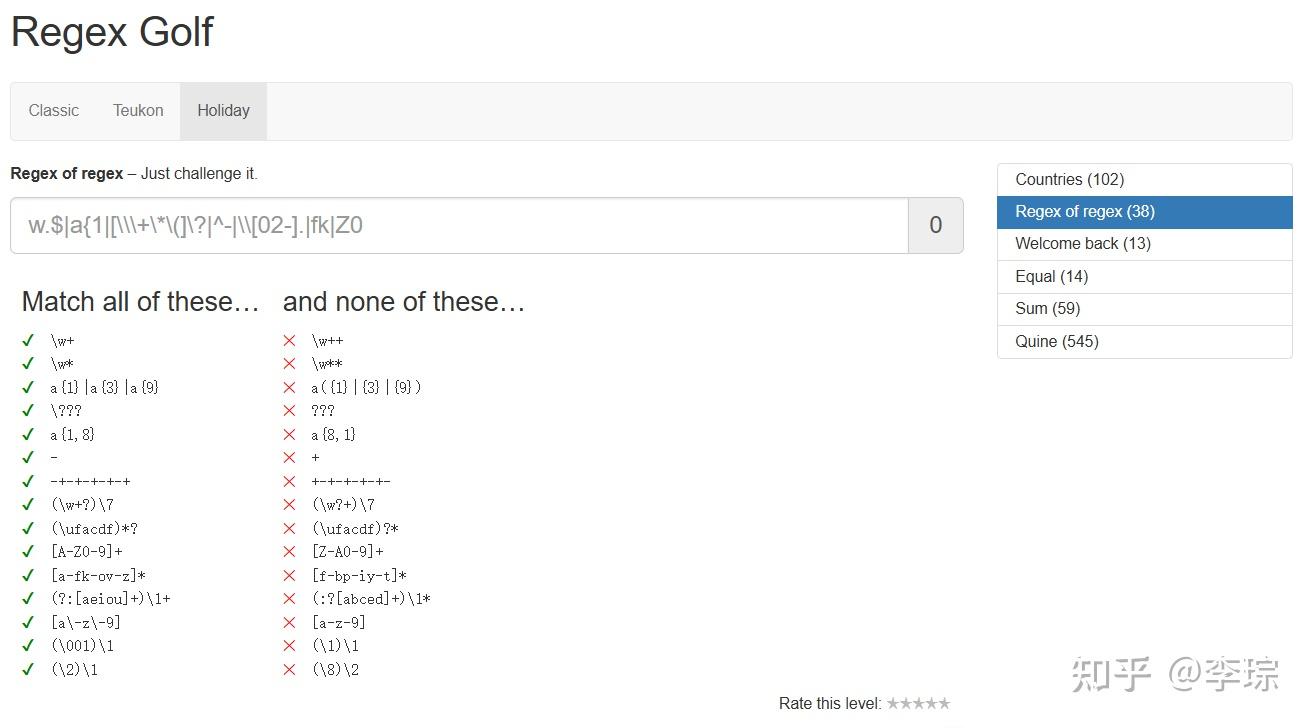Open the Teukon tab
Screen dimensions: 1312x728
[138, 111]
